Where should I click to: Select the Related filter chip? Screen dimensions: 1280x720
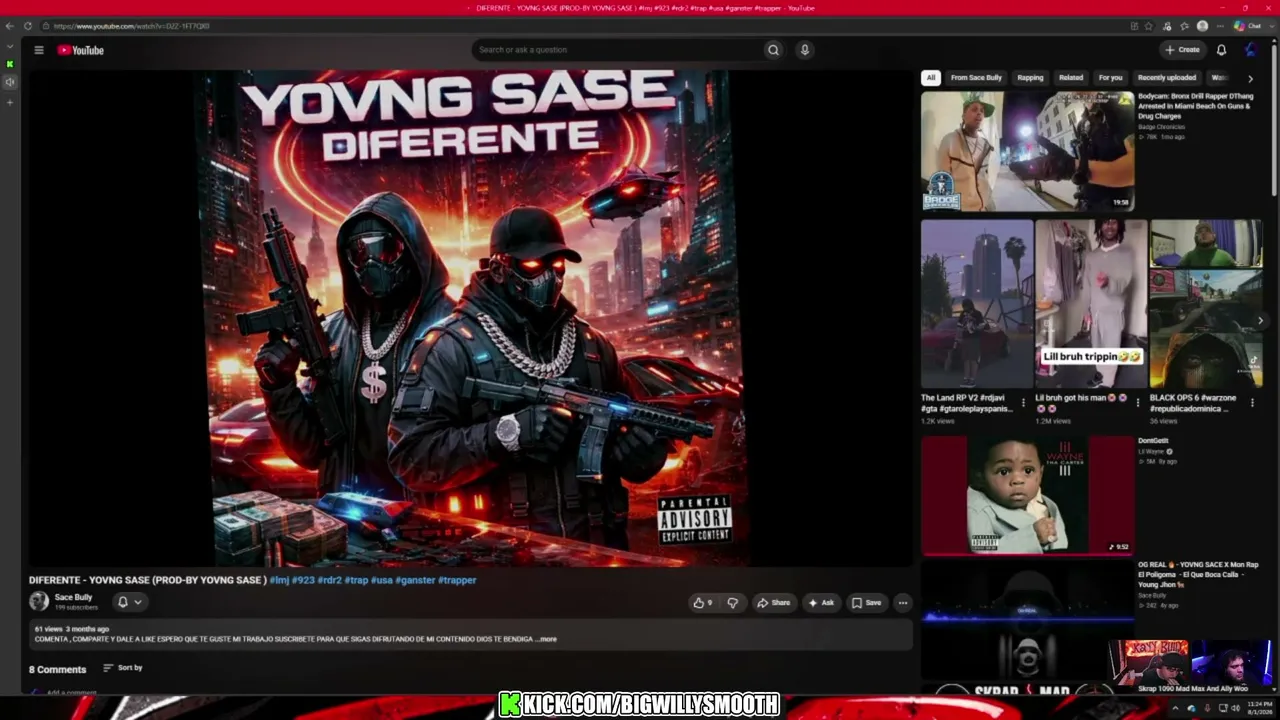[1071, 78]
